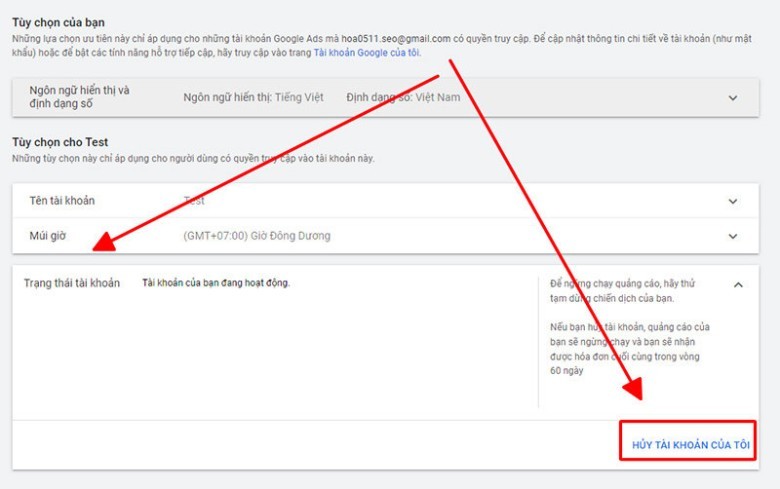Image resolution: width=780 pixels, height=489 pixels.
Task: Click the Định dạng số: Việt Nam value
Action: 403,98
